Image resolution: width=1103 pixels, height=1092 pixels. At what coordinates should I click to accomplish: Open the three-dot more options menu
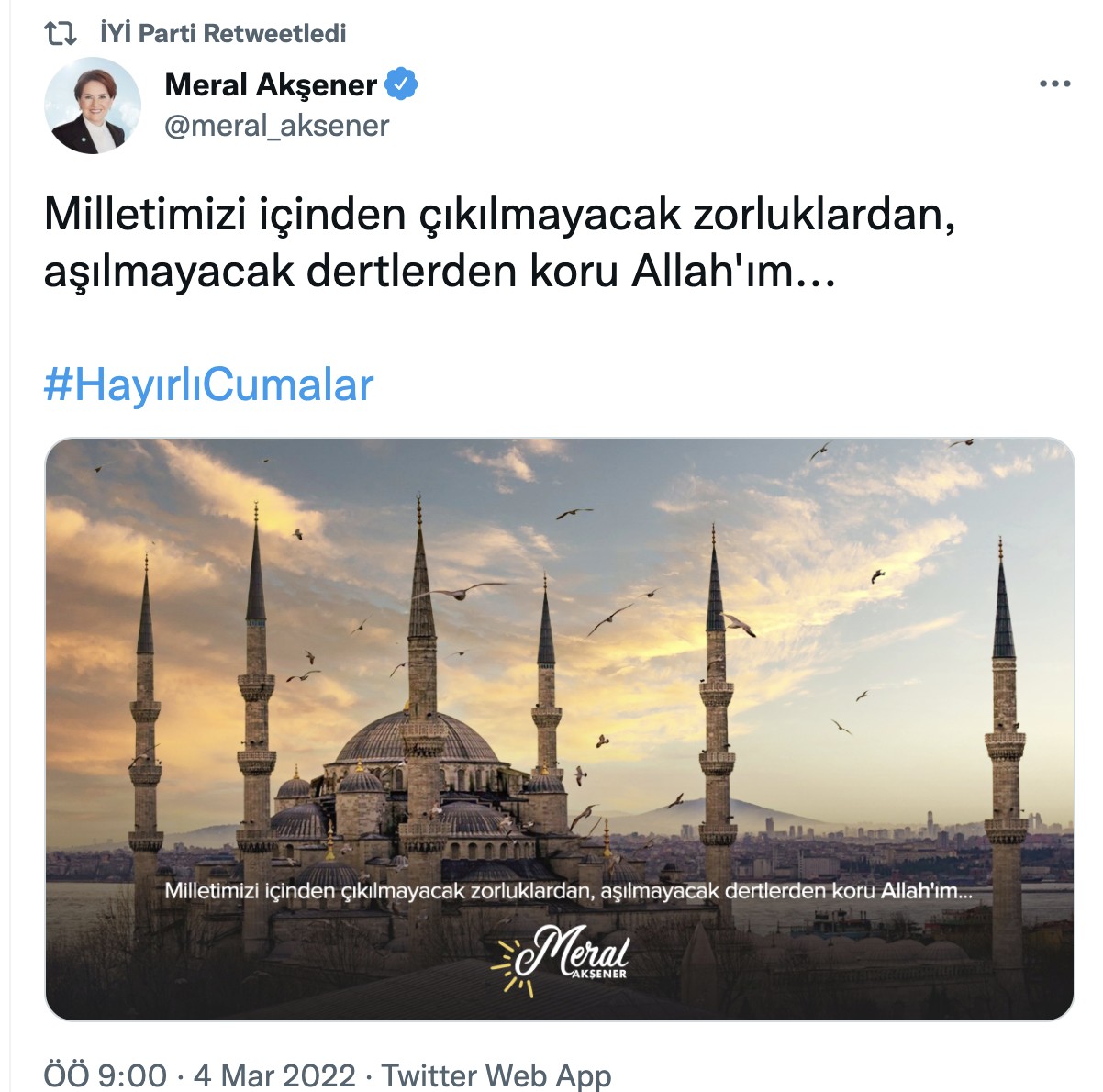[1054, 84]
